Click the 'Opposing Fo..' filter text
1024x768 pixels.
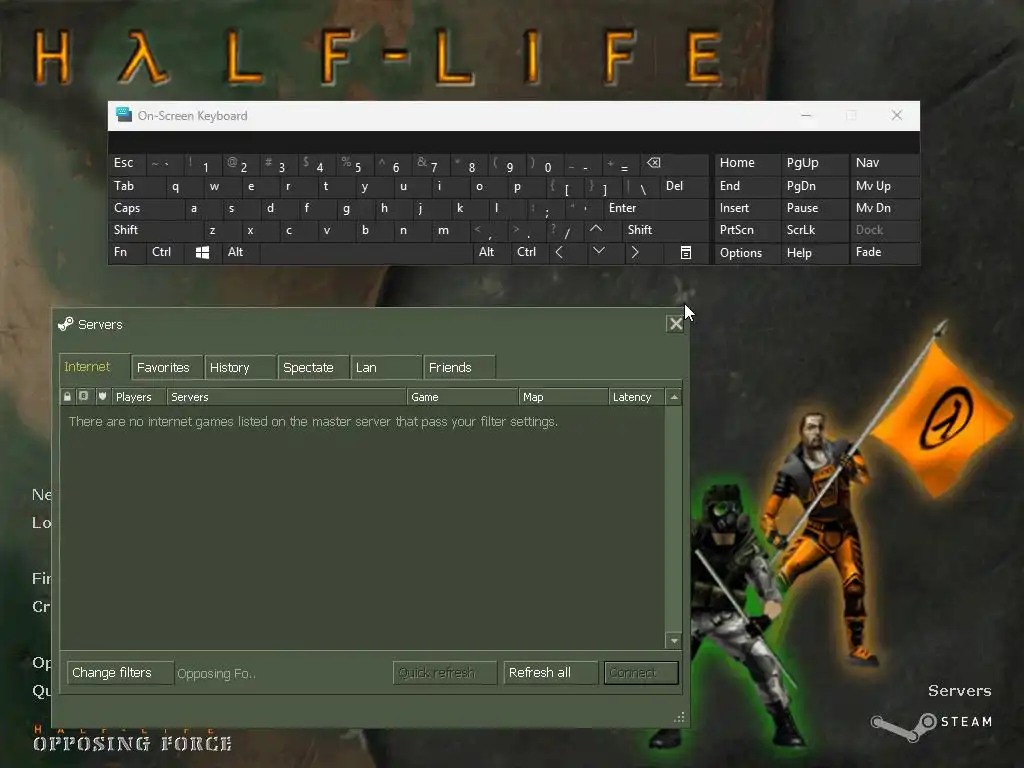pyautogui.click(x=216, y=673)
